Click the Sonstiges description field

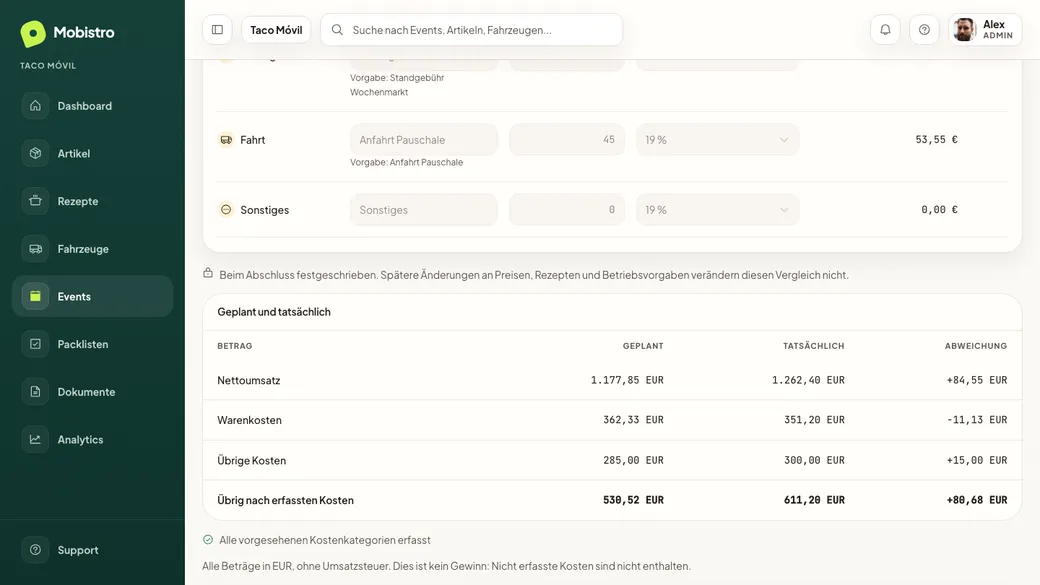pos(424,210)
